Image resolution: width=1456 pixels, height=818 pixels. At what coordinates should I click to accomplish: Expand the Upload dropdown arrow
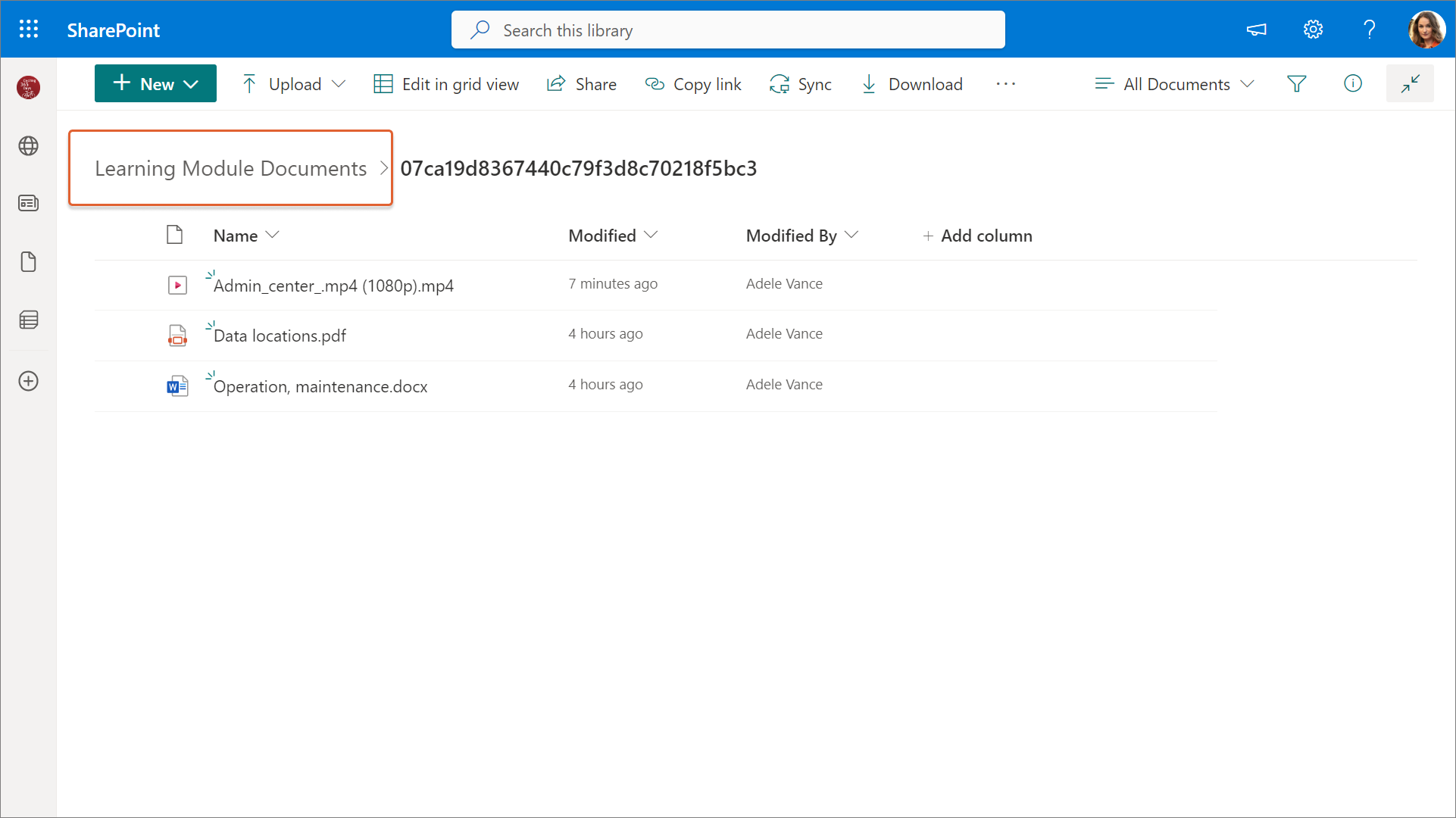point(339,84)
